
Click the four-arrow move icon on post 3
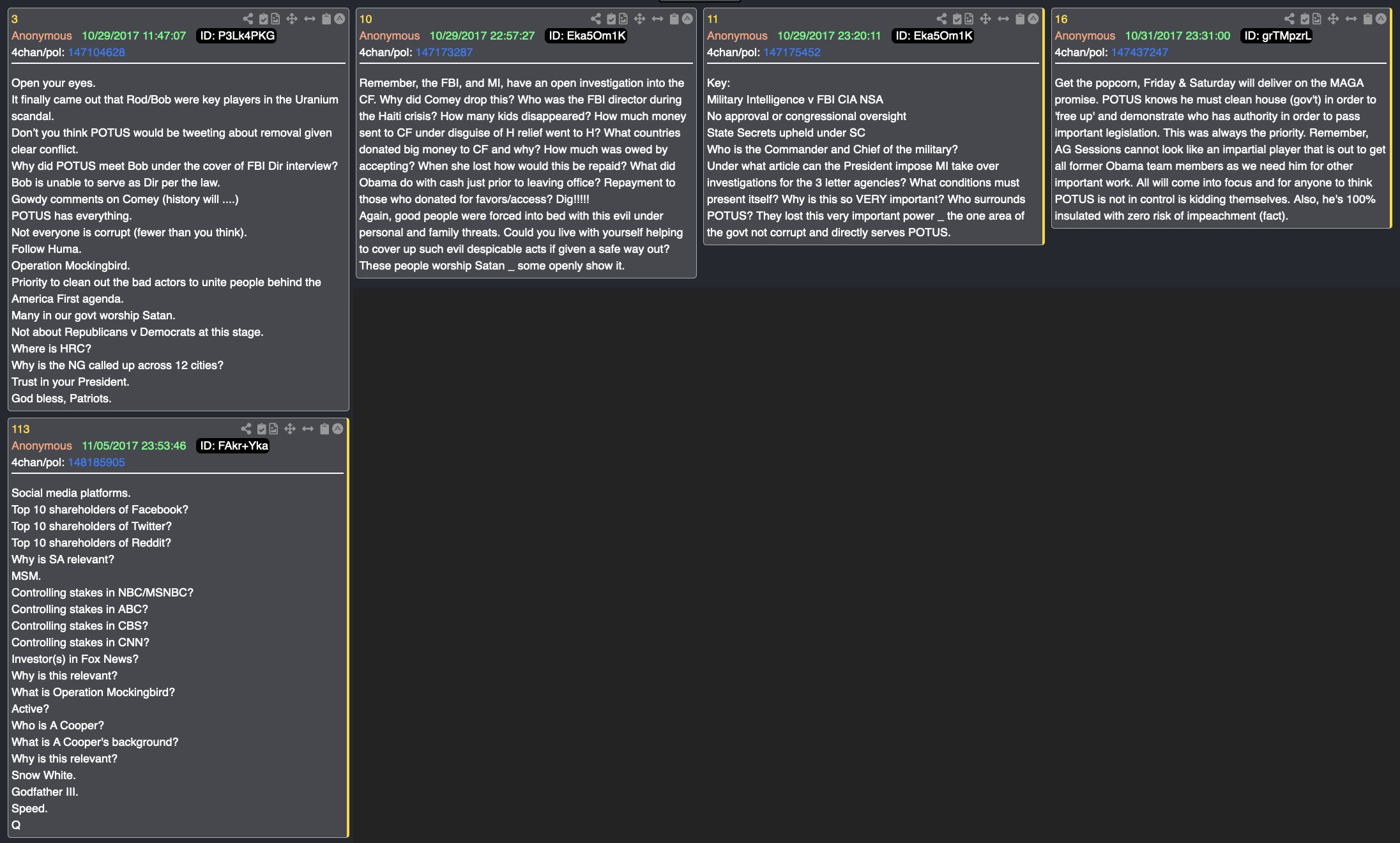292,19
